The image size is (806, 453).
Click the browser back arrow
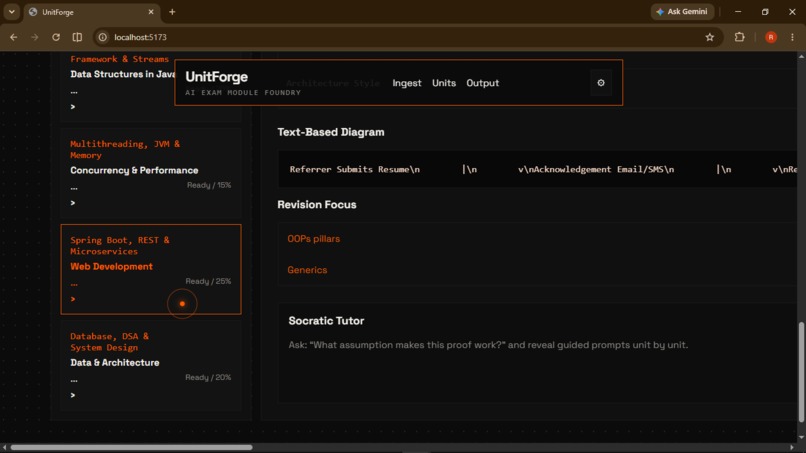(x=13, y=37)
